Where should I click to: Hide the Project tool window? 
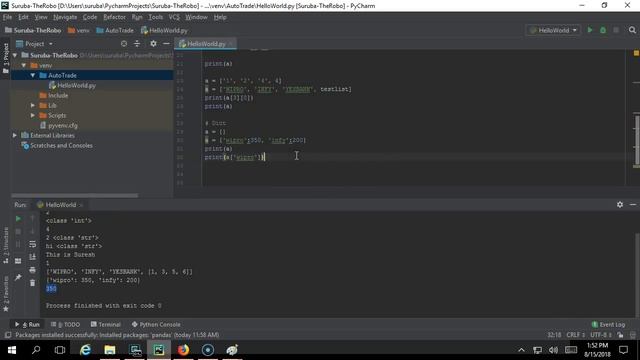click(x=166, y=44)
